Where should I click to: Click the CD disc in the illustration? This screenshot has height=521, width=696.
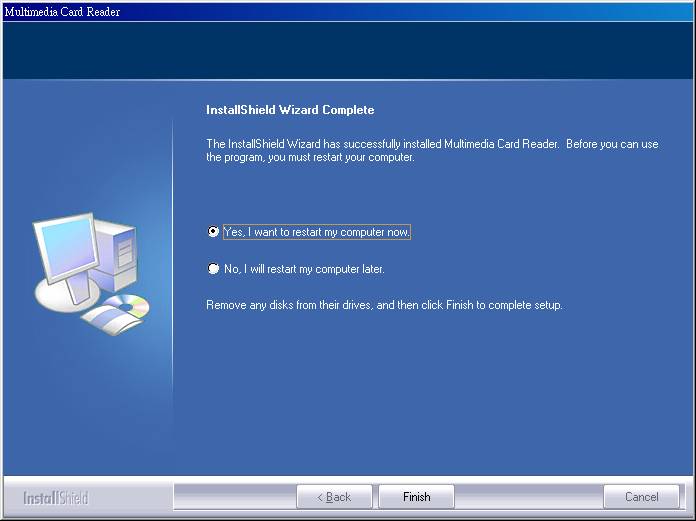131,305
